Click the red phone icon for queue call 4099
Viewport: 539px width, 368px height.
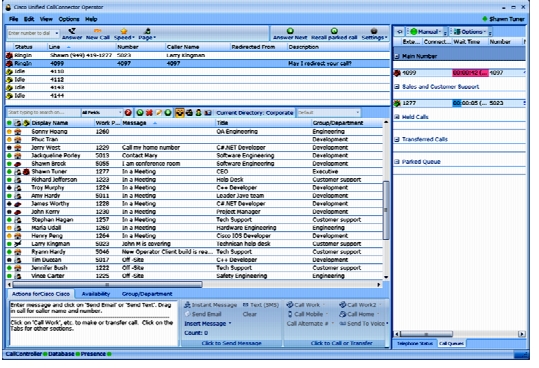coord(397,73)
